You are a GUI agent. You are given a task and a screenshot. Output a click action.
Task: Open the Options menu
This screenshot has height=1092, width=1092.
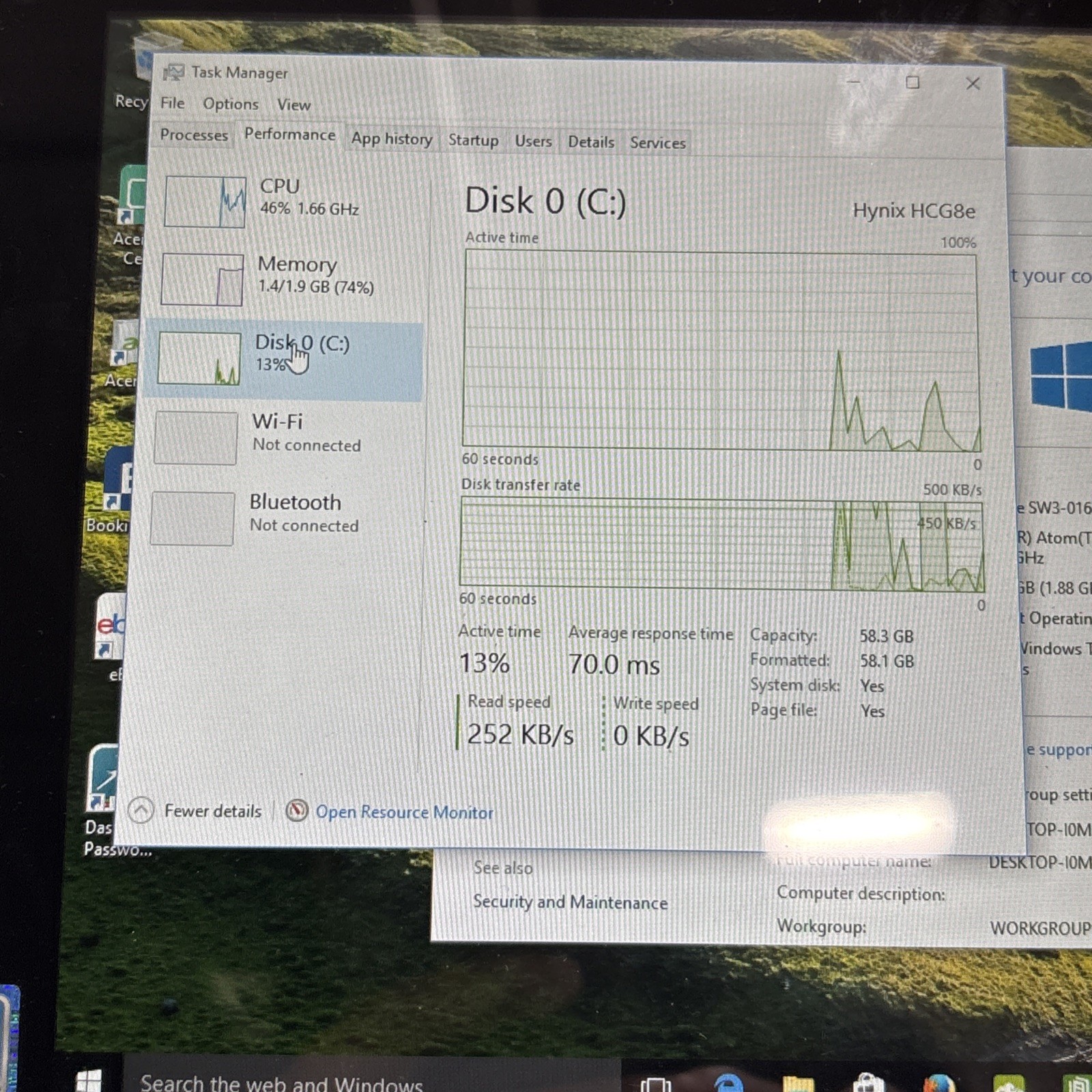pos(231,104)
